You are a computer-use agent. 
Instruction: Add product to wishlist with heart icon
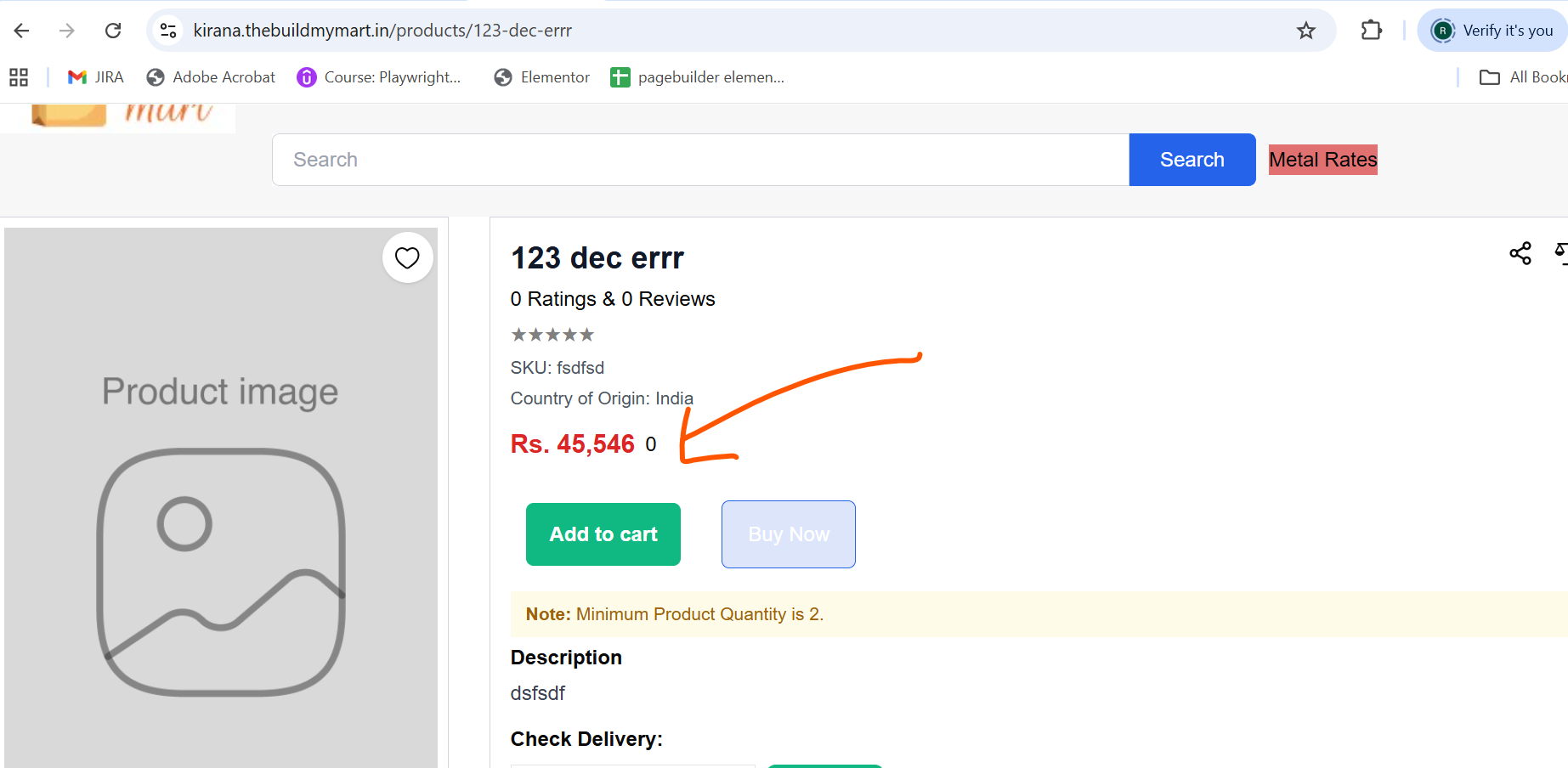408,257
